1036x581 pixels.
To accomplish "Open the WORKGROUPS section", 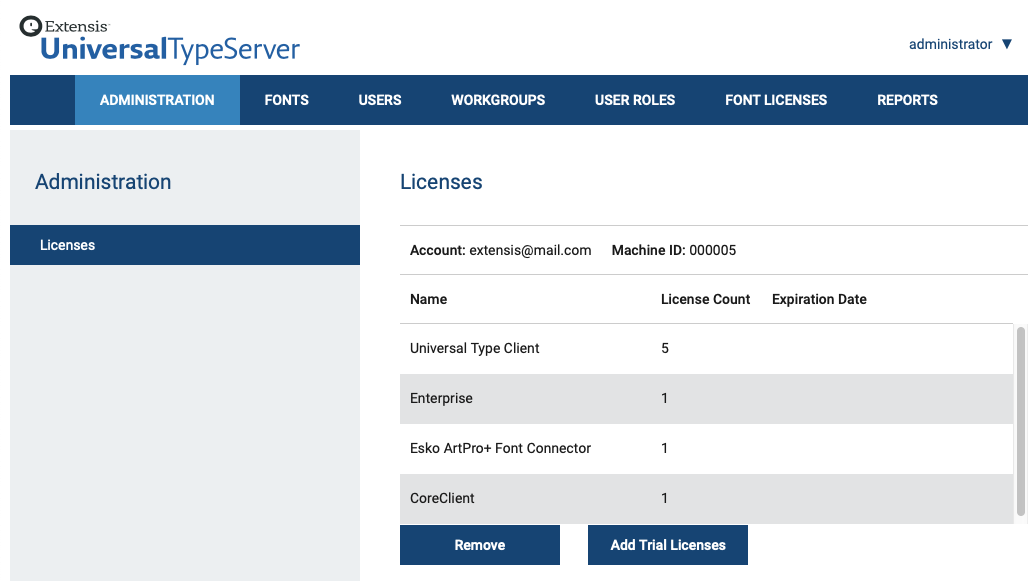I will point(498,100).
